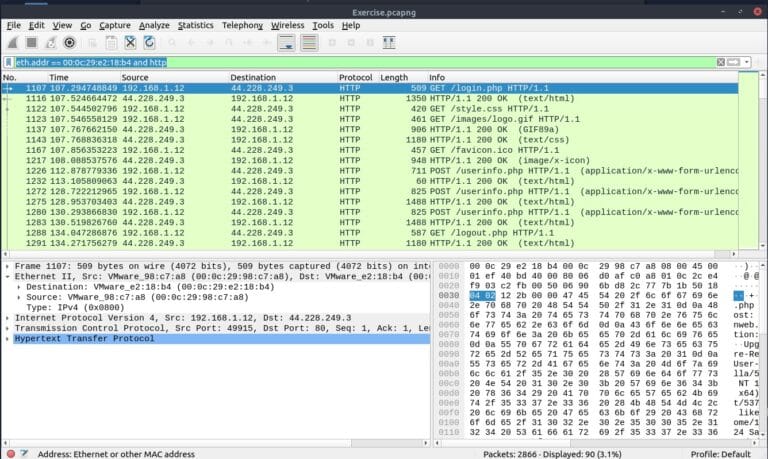Viewport: 768px width, 459px height.
Task: Reset text to normal size
Action: pyautogui.click(x=370, y=43)
